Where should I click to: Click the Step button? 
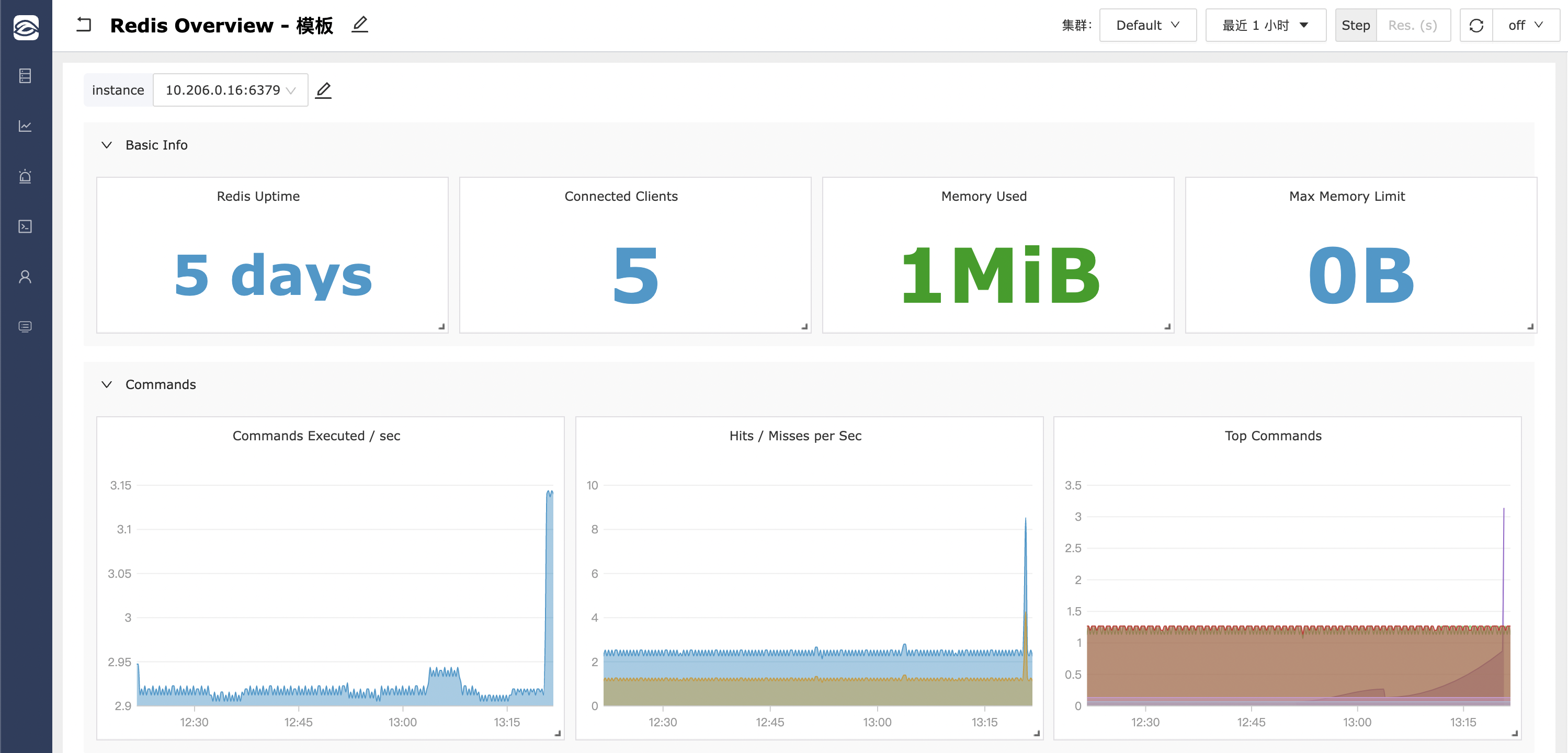[1356, 26]
